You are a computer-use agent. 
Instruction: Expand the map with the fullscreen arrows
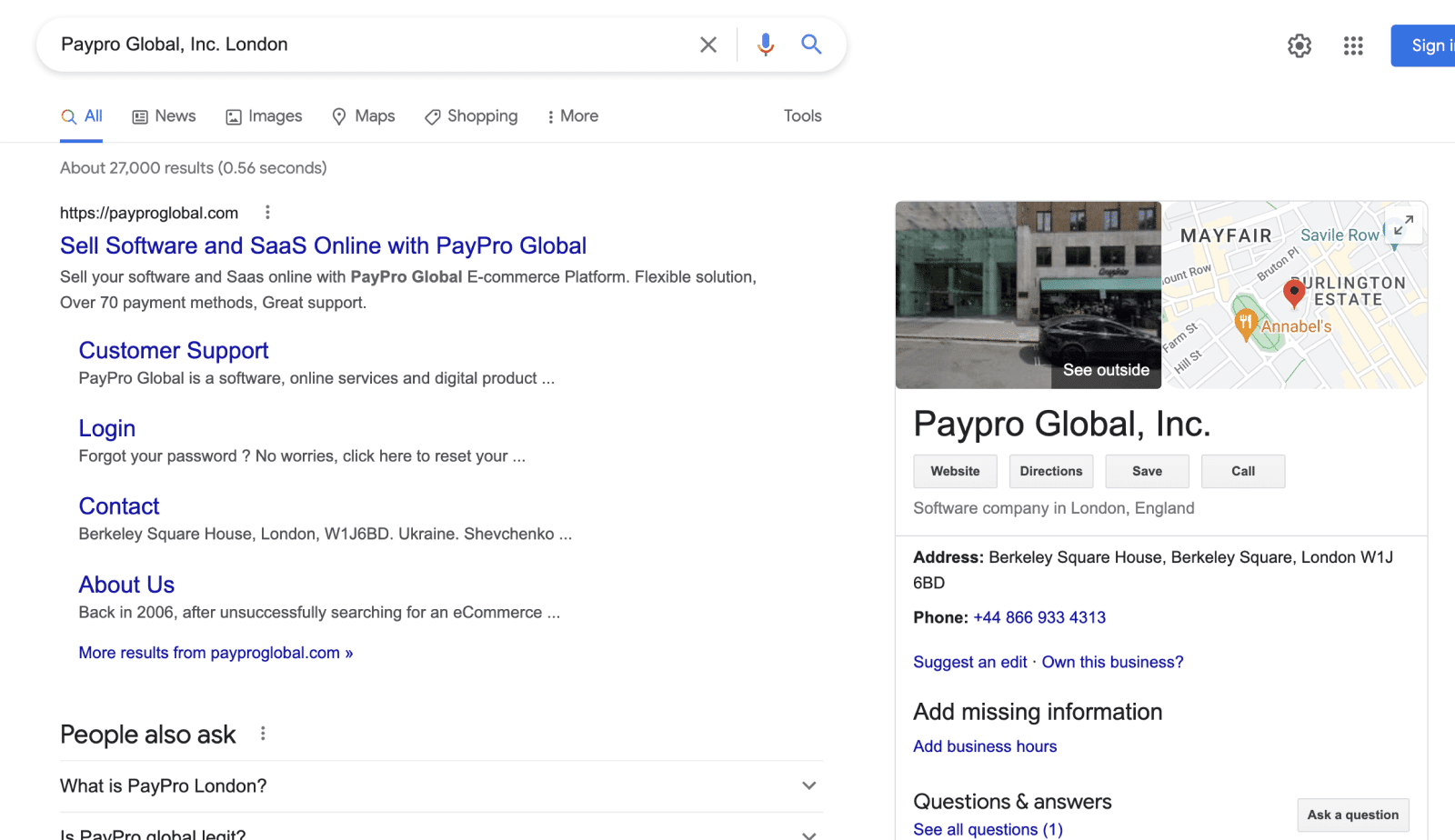(x=1403, y=225)
